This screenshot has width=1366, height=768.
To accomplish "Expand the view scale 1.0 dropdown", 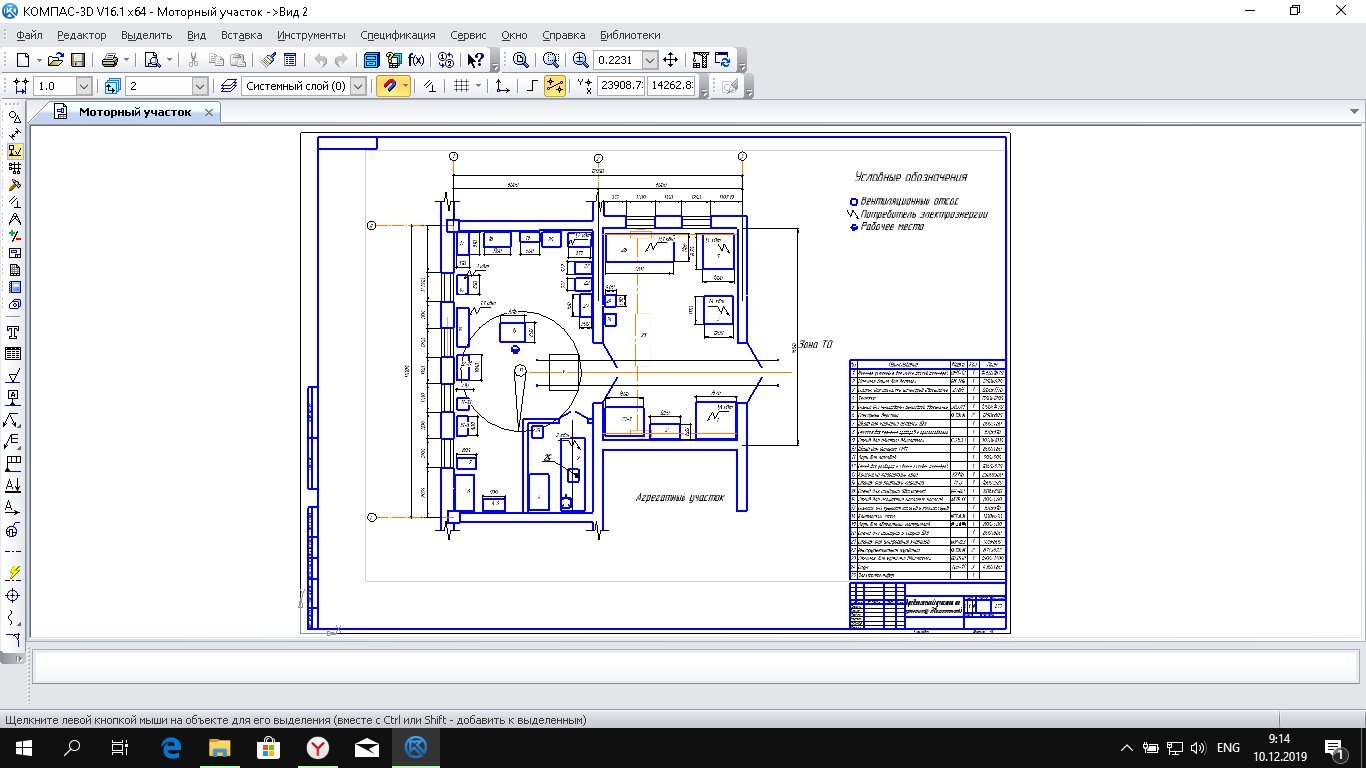I will pyautogui.click(x=83, y=86).
